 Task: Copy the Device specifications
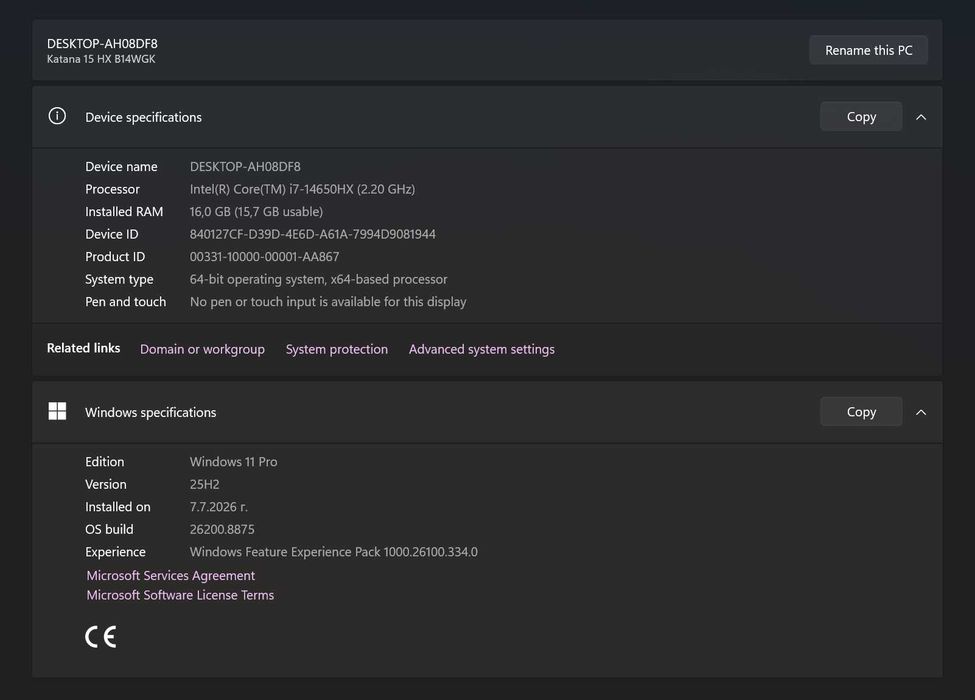(x=861, y=117)
